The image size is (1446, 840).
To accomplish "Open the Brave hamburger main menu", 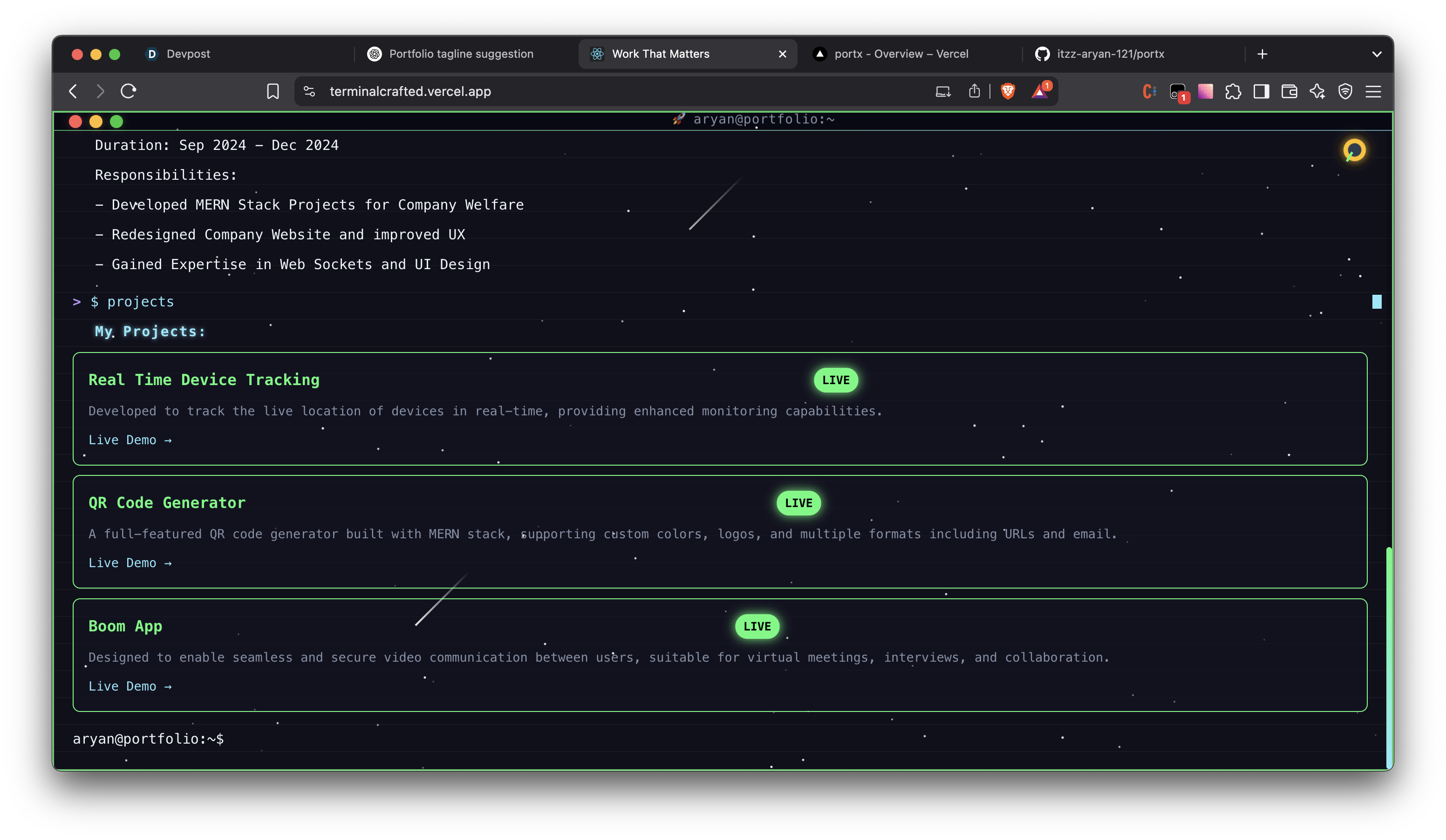I will 1373,91.
